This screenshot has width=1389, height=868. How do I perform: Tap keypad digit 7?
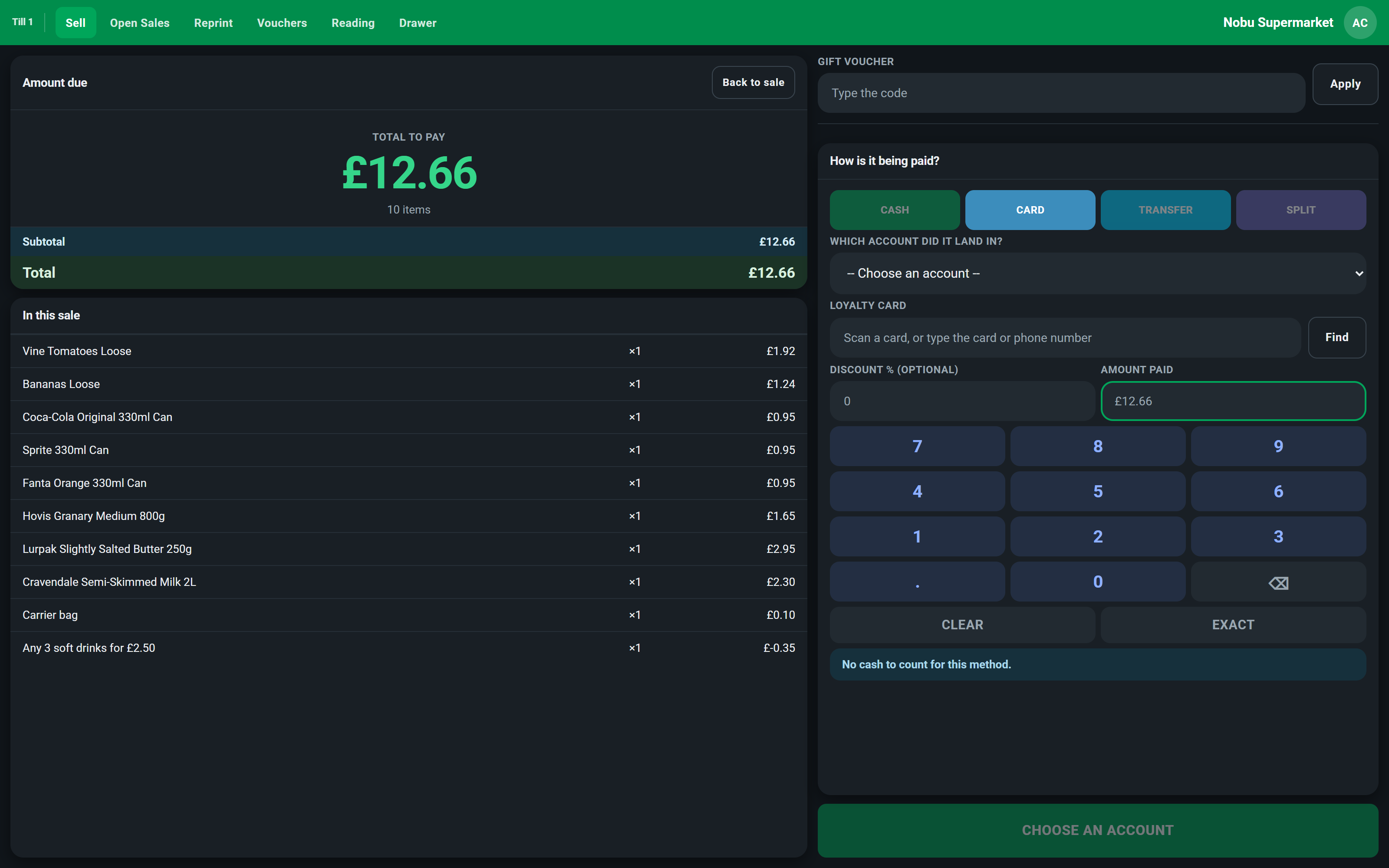pyautogui.click(x=917, y=446)
